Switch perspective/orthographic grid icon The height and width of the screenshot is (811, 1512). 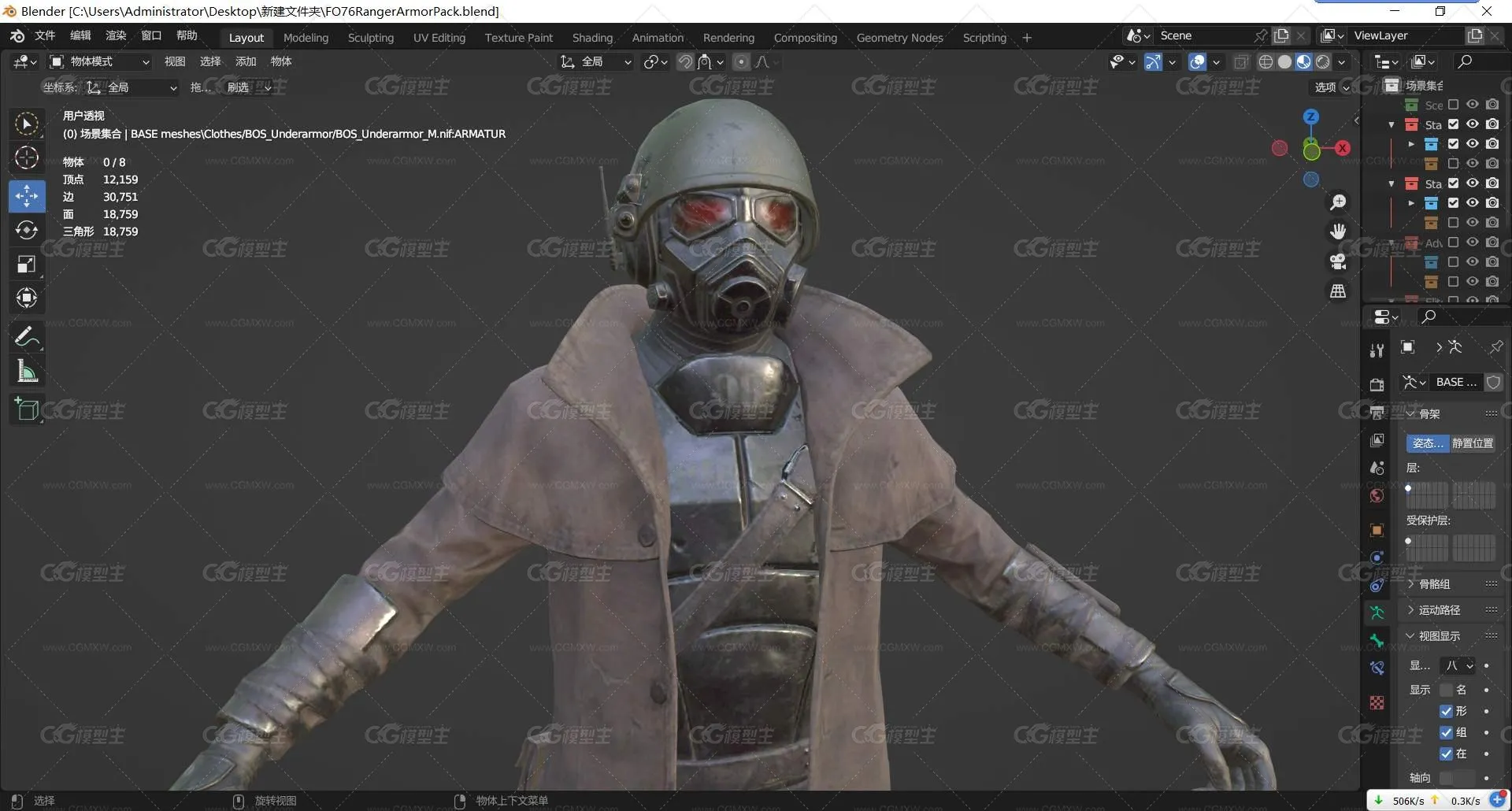(1338, 291)
